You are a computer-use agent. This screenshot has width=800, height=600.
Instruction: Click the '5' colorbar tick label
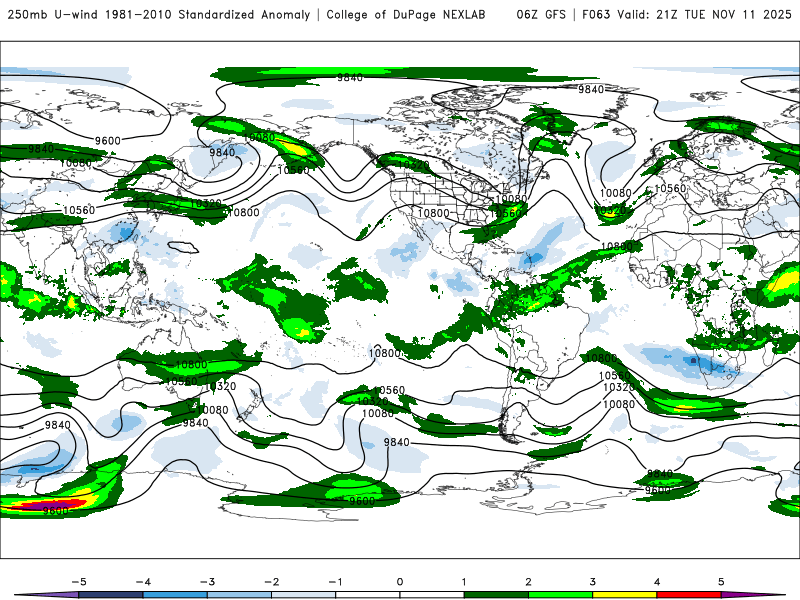[721, 582]
